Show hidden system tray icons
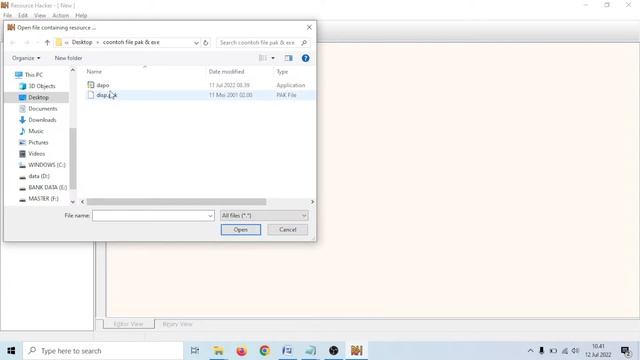Image resolution: width=640 pixels, height=360 pixels. click(530, 351)
